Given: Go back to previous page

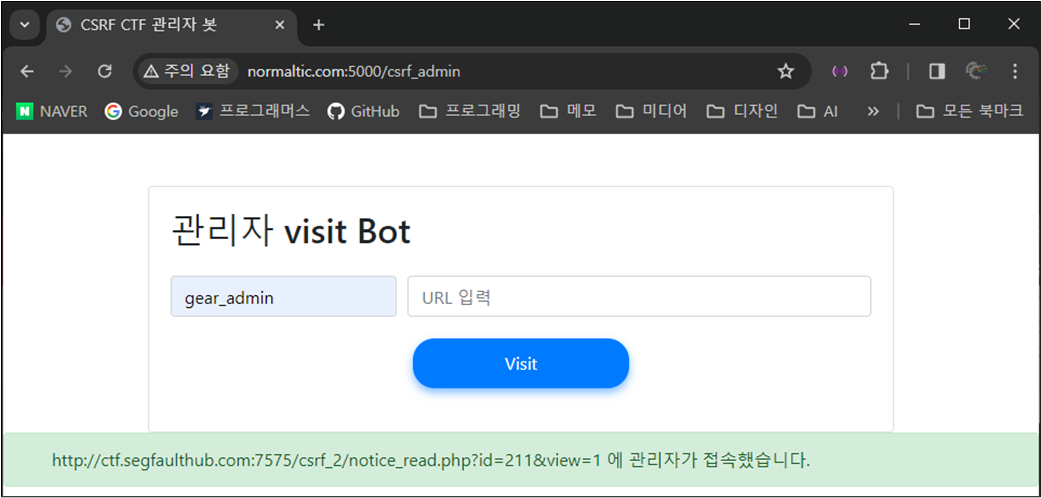Looking at the screenshot, I should point(27,72).
